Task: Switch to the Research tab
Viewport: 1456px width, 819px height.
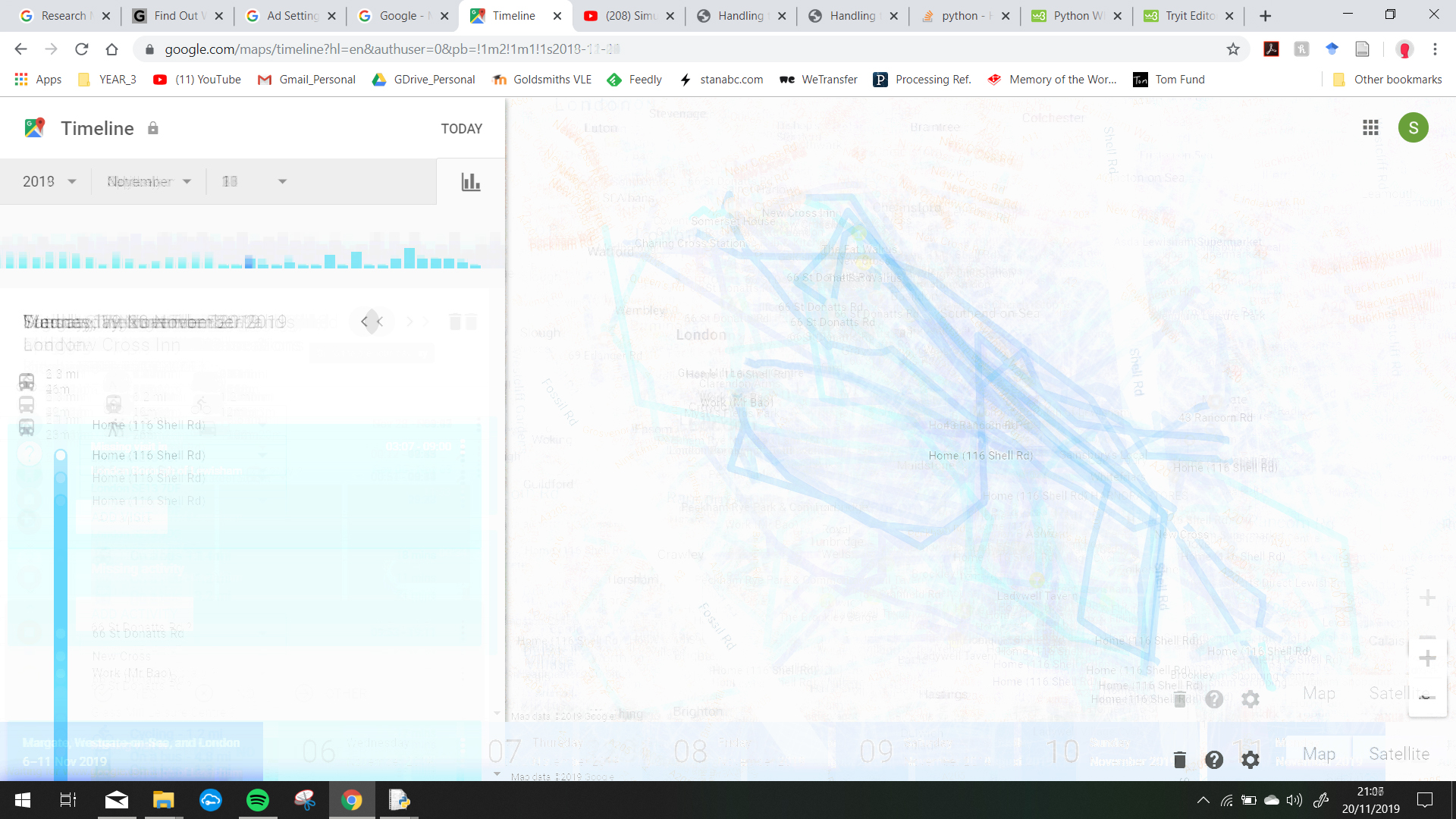Action: (x=64, y=16)
